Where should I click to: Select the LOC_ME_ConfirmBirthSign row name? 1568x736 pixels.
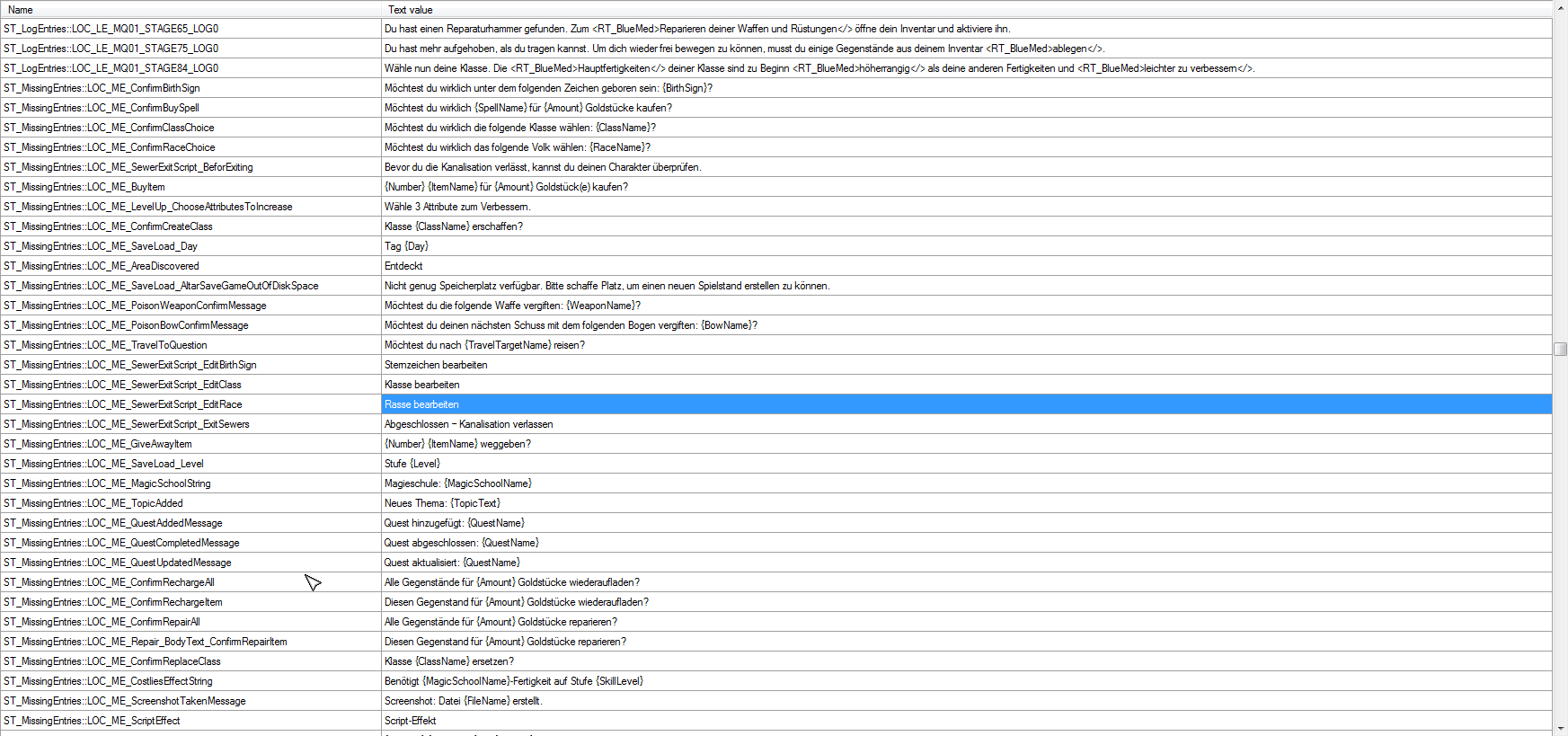[x=190, y=88]
